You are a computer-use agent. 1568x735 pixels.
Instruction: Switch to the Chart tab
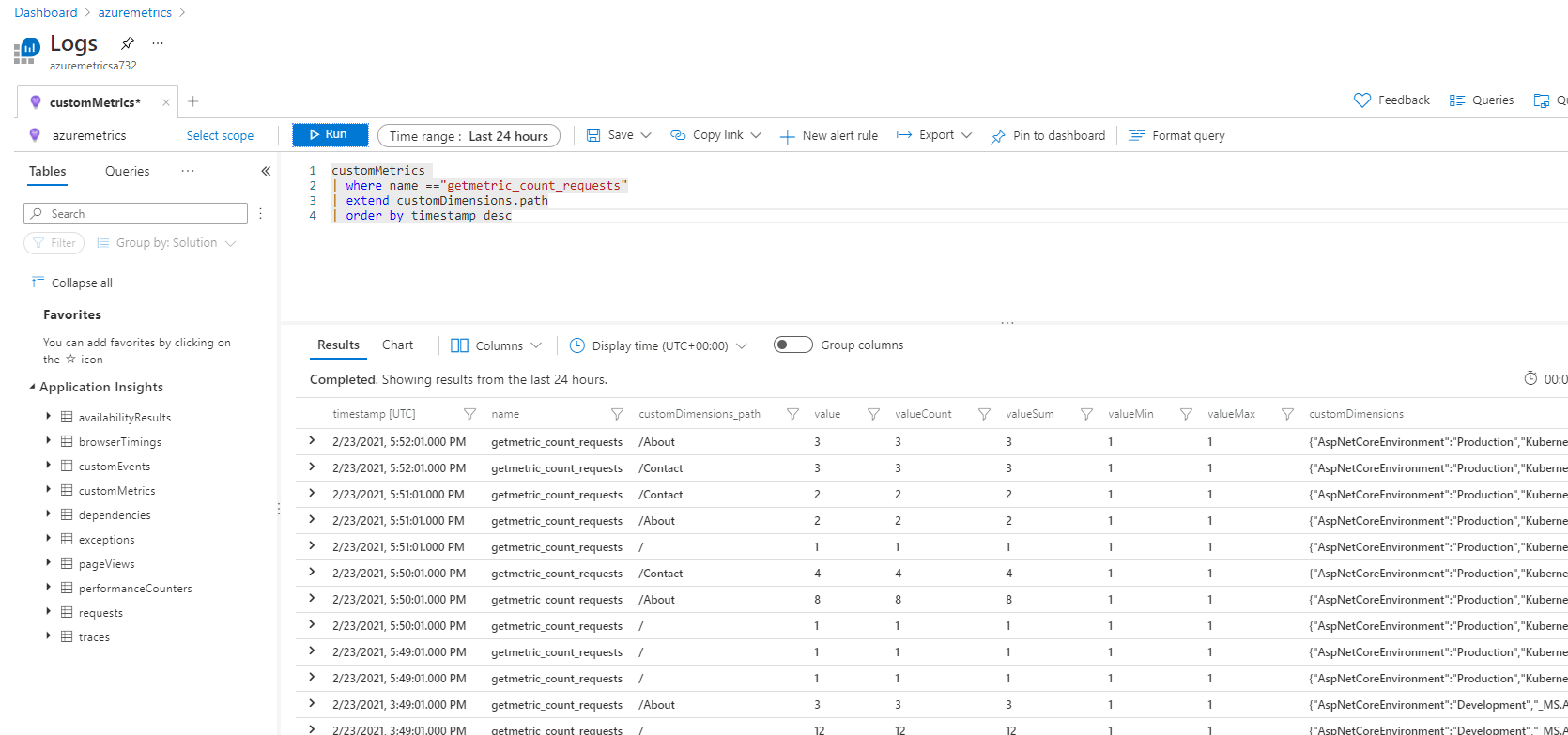coord(397,345)
